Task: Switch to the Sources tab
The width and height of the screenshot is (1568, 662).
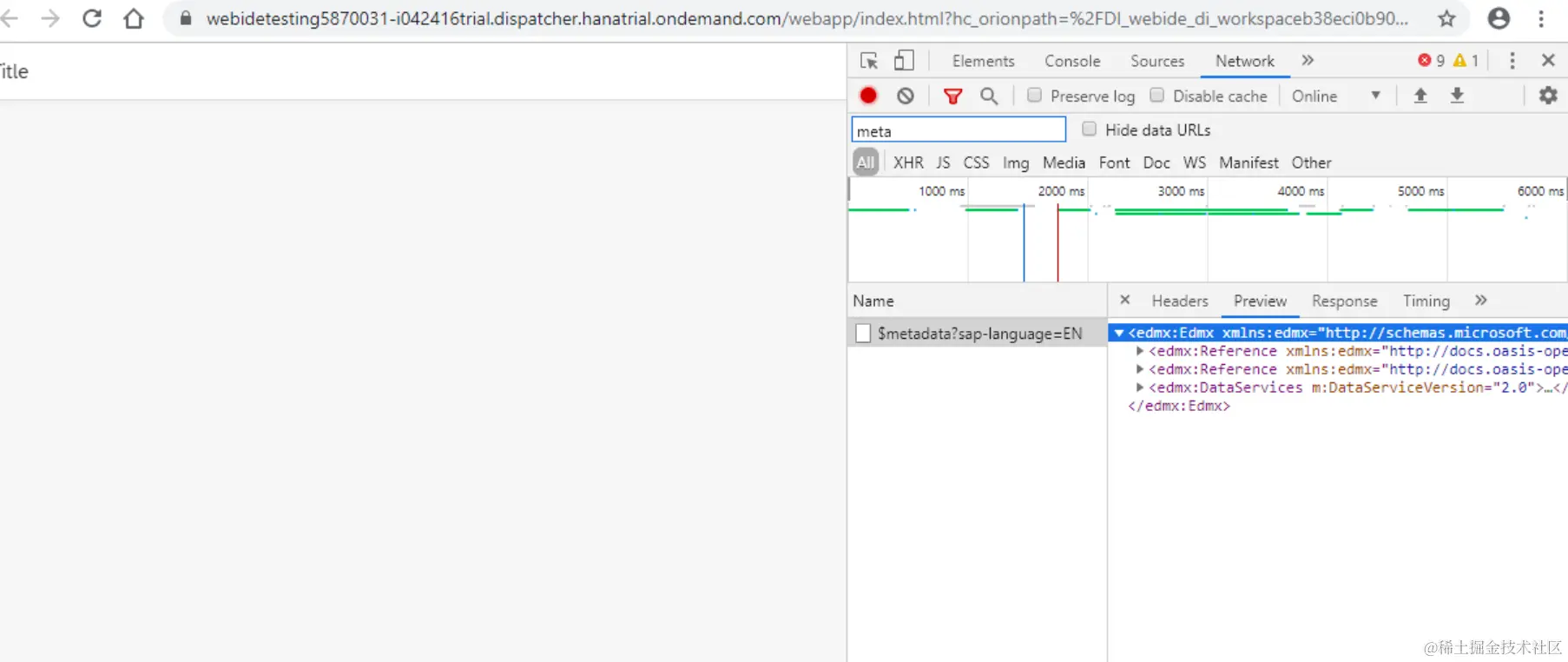Action: pos(1157,61)
